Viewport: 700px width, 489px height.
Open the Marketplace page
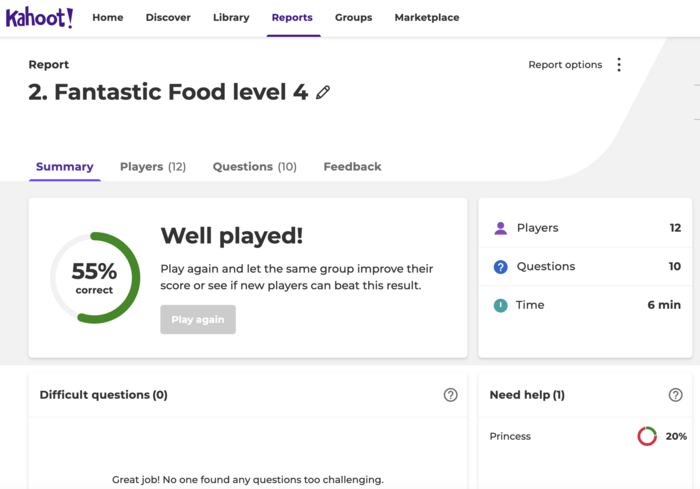point(427,18)
